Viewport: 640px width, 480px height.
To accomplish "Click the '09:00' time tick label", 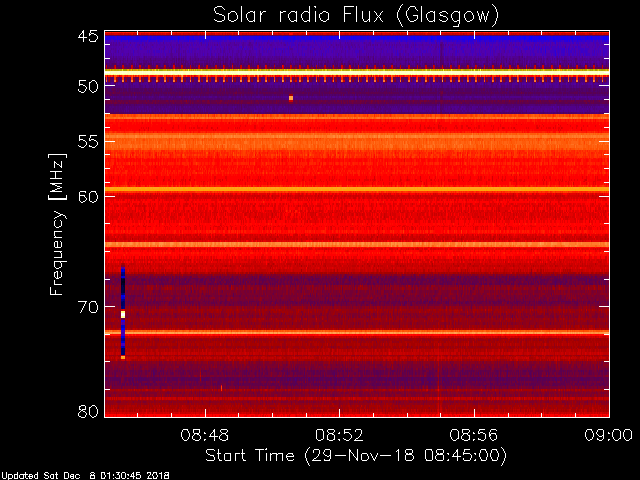I will (x=608, y=435).
